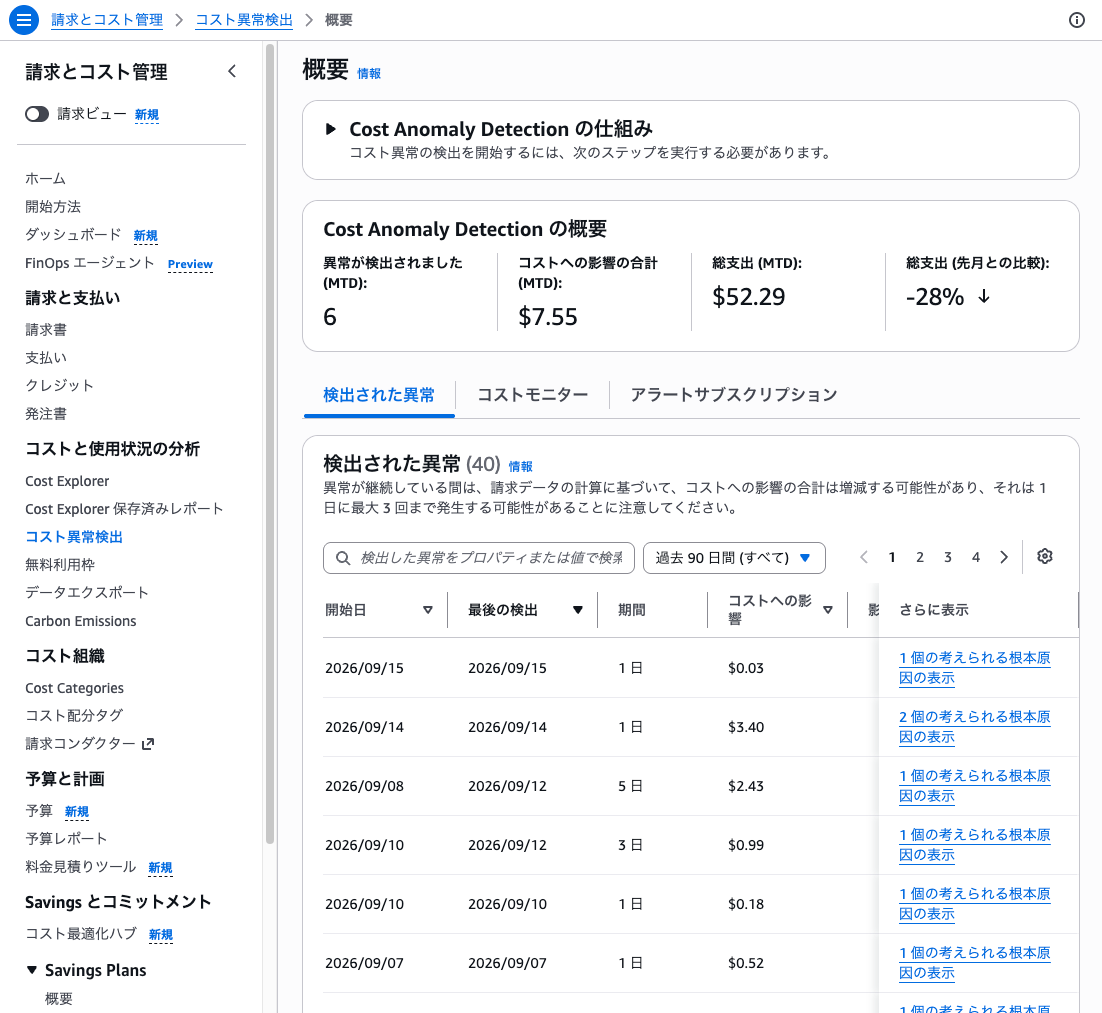Go to page 3 of anomalies
This screenshot has height=1013, width=1102.
coord(947,557)
